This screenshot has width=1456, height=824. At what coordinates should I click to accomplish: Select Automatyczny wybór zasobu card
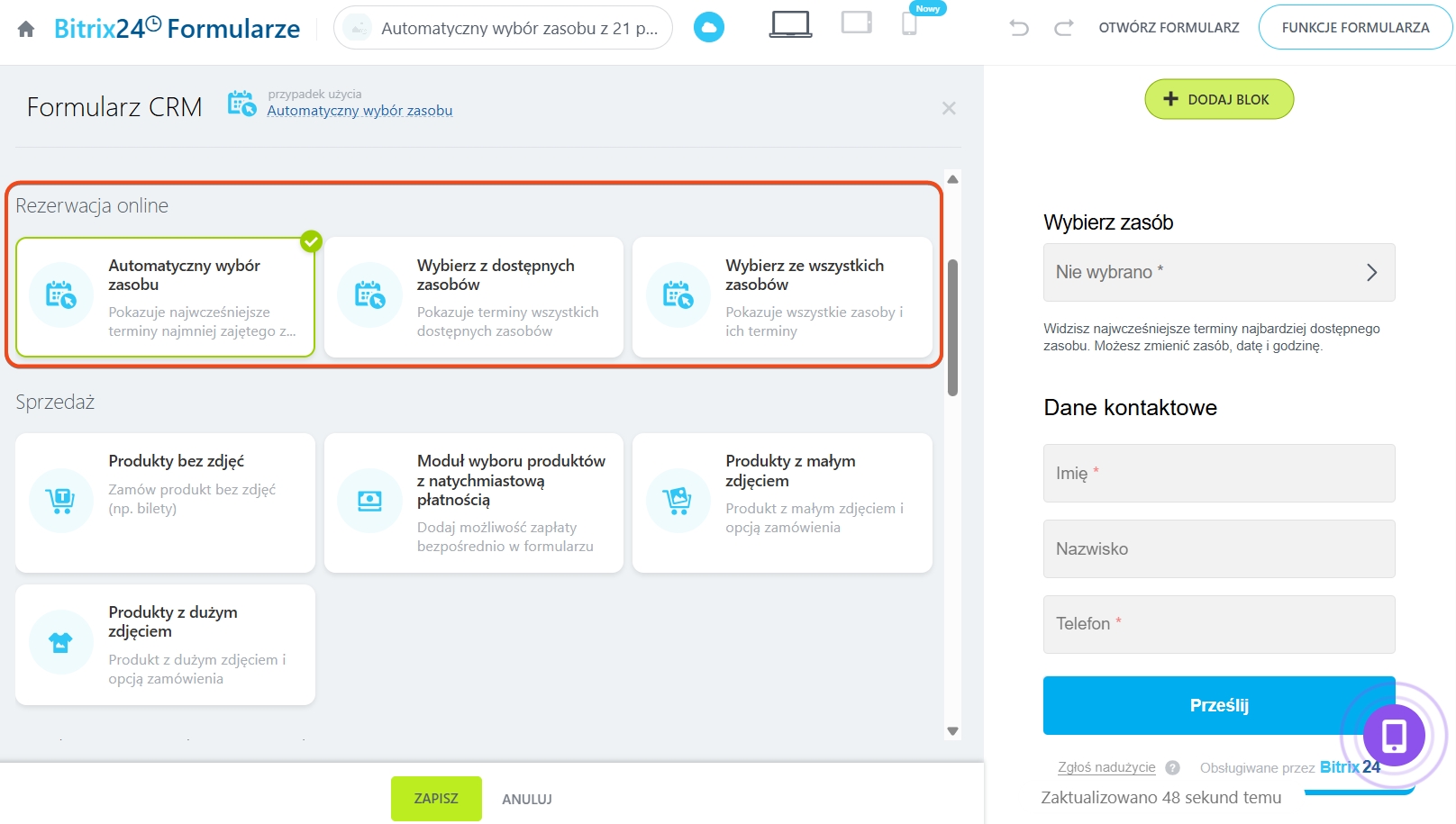(165, 297)
